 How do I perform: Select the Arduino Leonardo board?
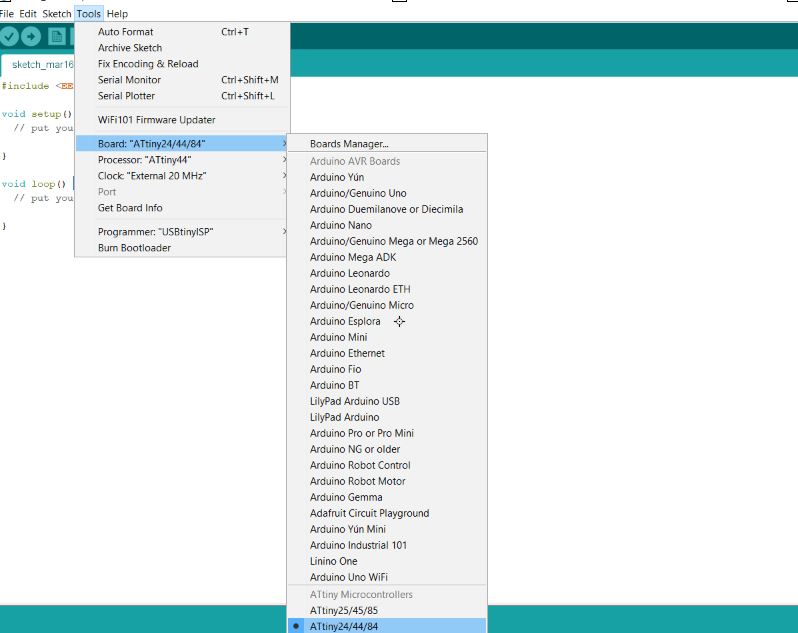(387, 273)
